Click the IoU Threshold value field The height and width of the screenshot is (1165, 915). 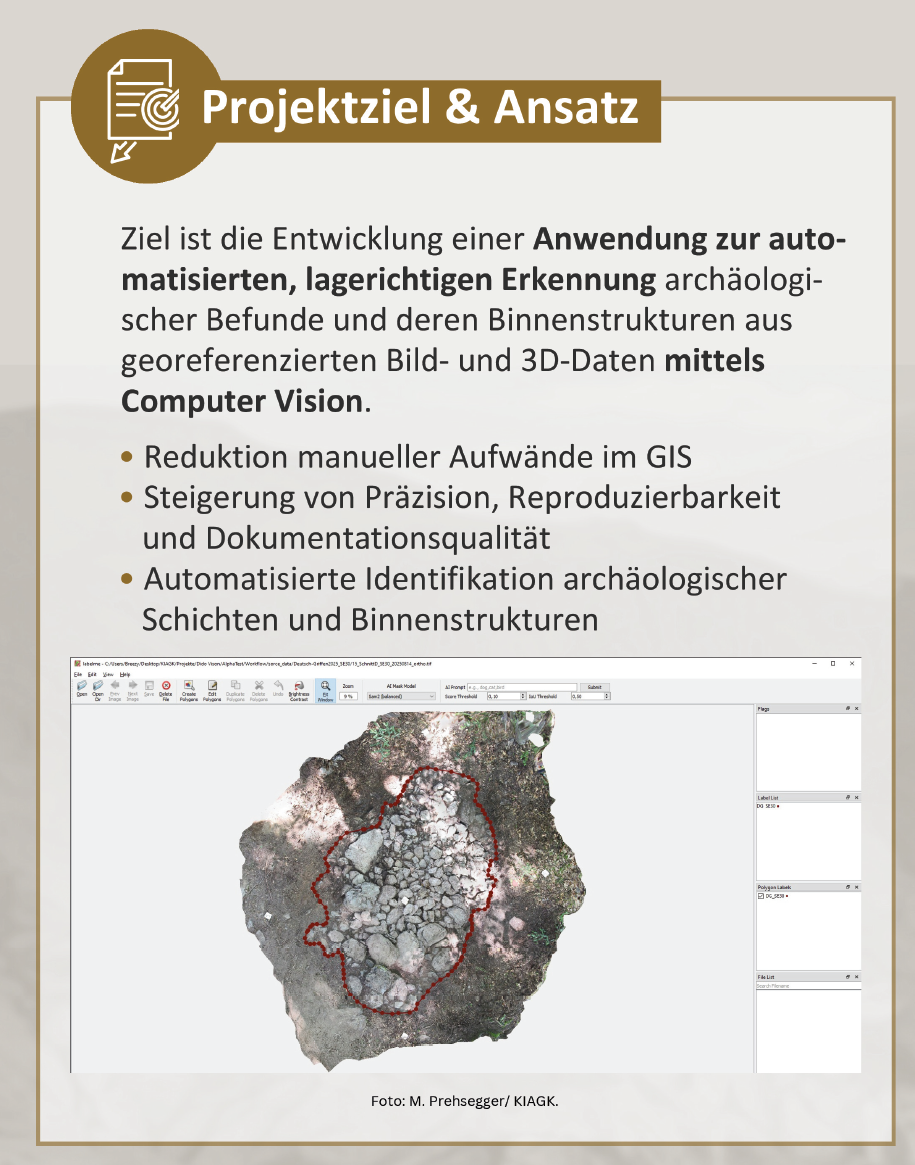coord(587,696)
